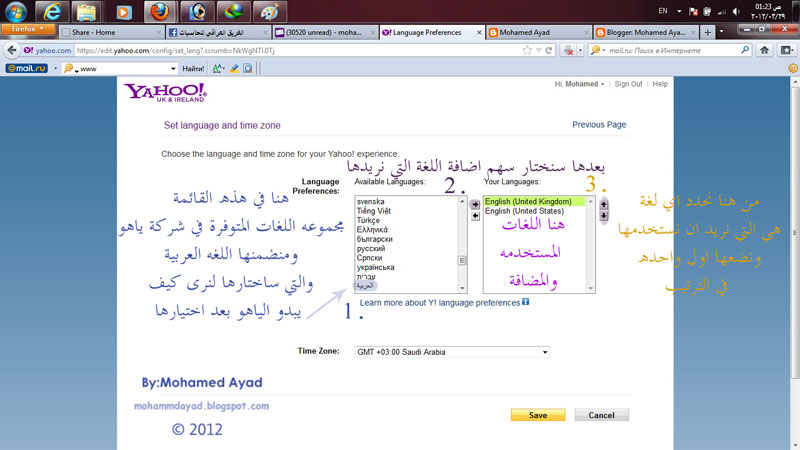800x450 pixels.
Task: Open Windows Explorer folder in taskbar
Action: (x=87, y=12)
